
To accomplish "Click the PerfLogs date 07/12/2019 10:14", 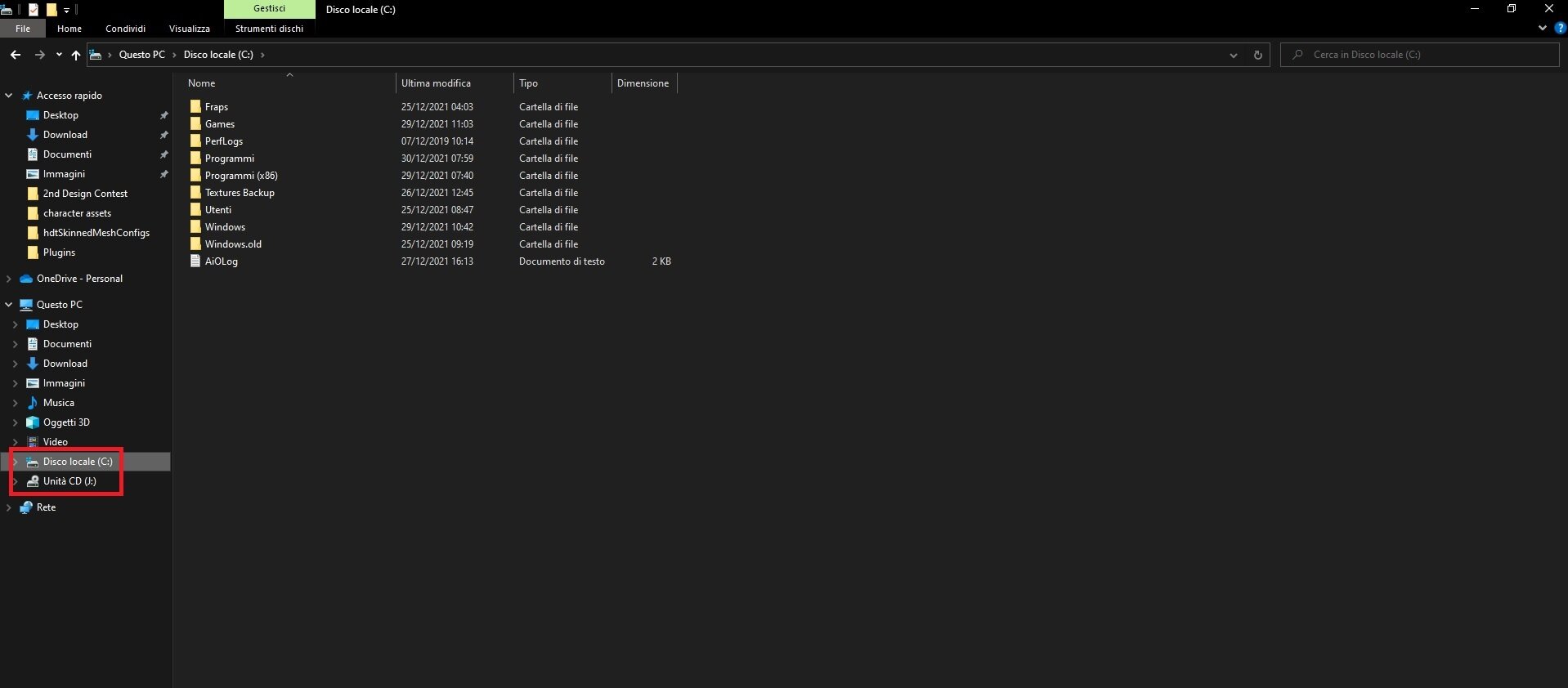I will click(x=437, y=141).
